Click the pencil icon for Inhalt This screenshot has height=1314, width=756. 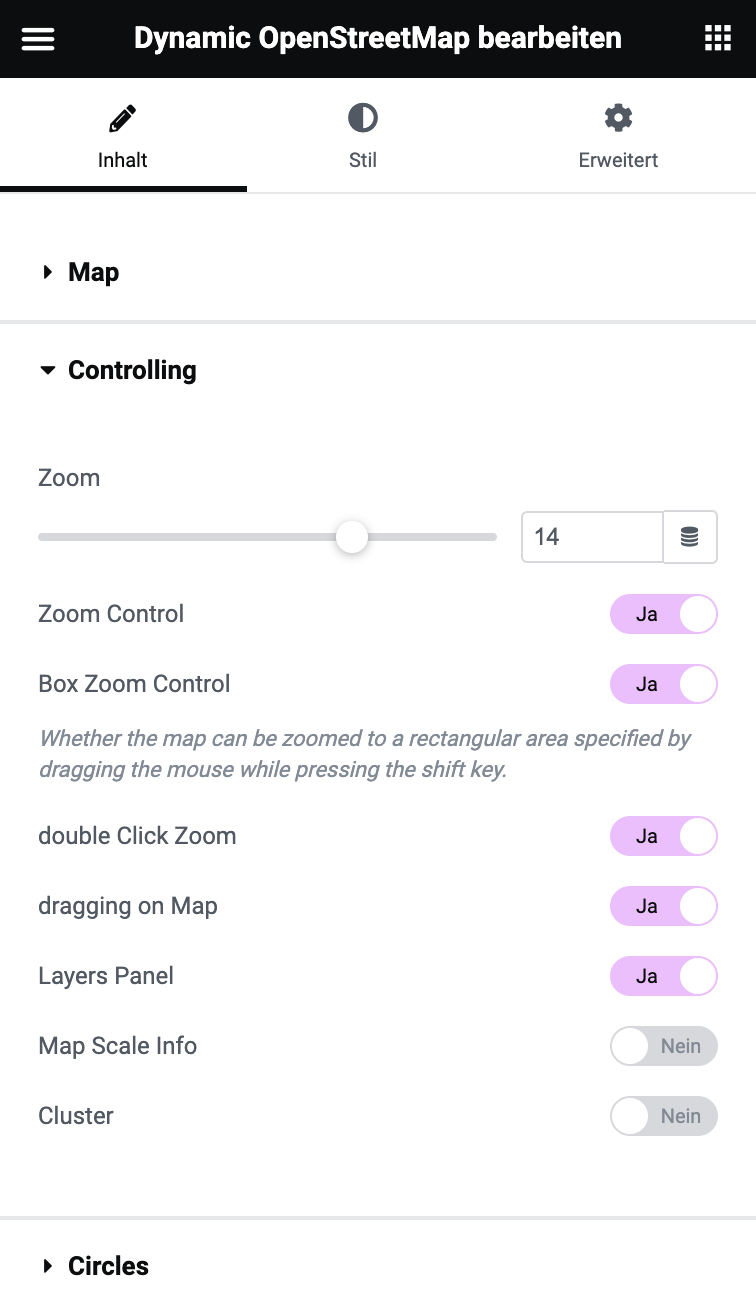(x=123, y=119)
